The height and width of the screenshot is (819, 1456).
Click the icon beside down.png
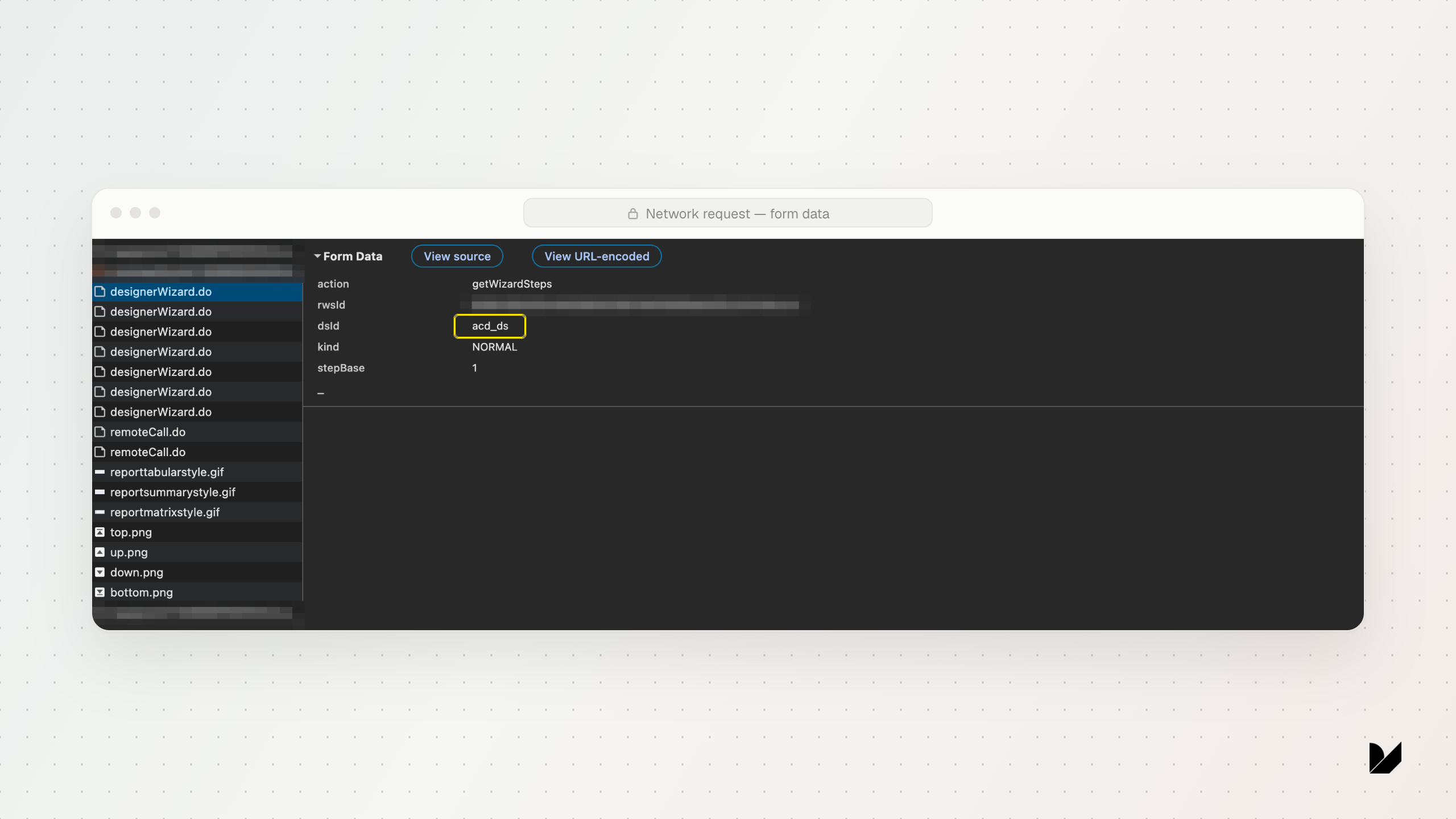tap(100, 572)
